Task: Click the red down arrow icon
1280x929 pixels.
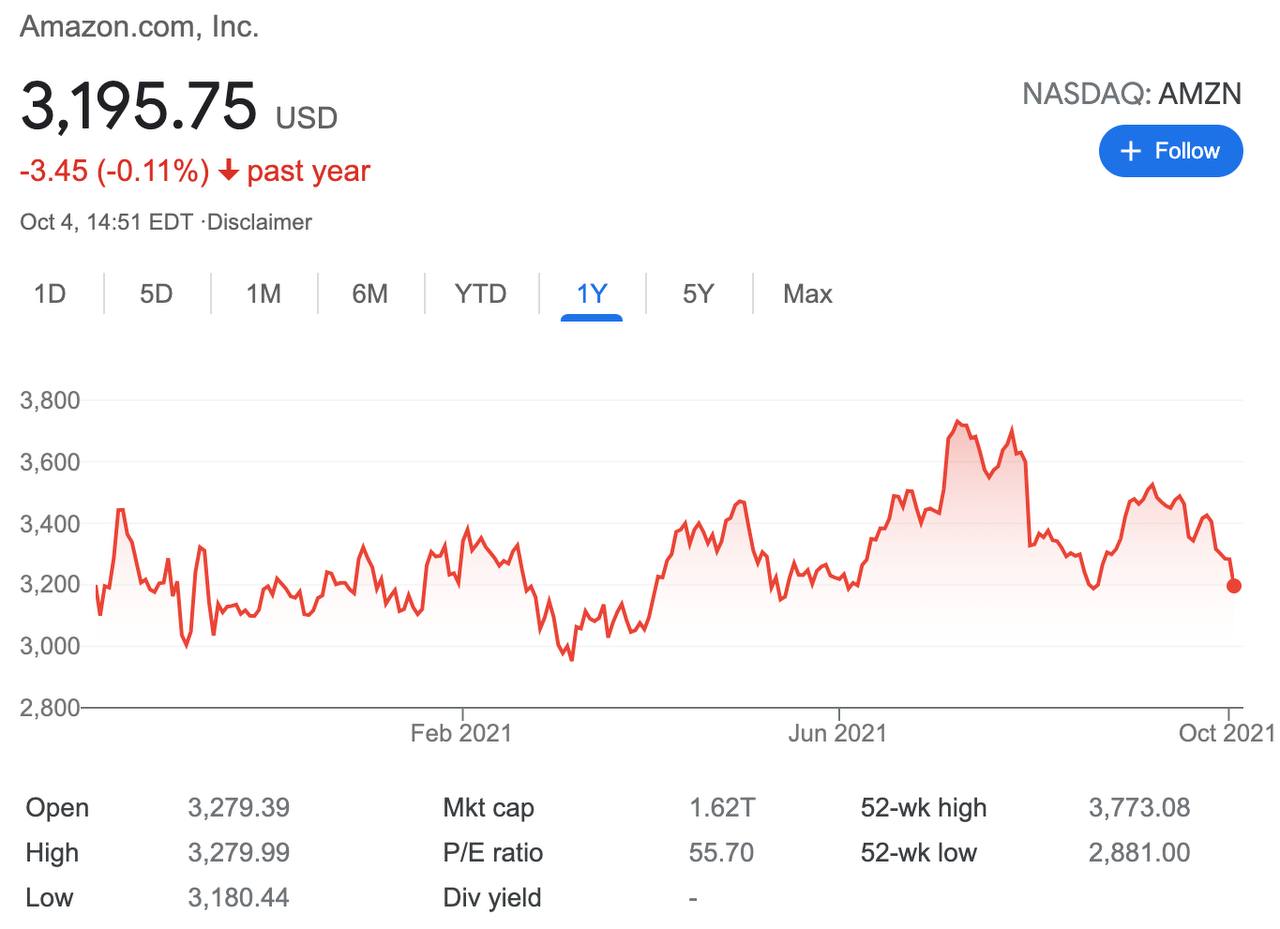Action: 229,171
